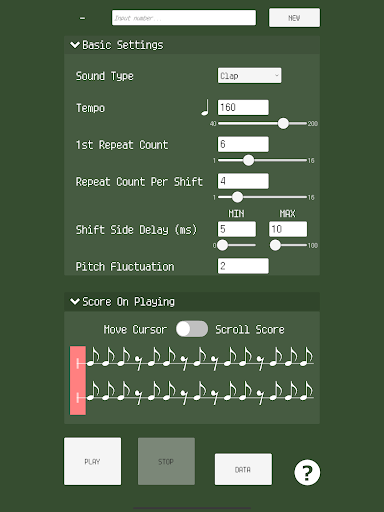Click the NEW button

(x=294, y=18)
